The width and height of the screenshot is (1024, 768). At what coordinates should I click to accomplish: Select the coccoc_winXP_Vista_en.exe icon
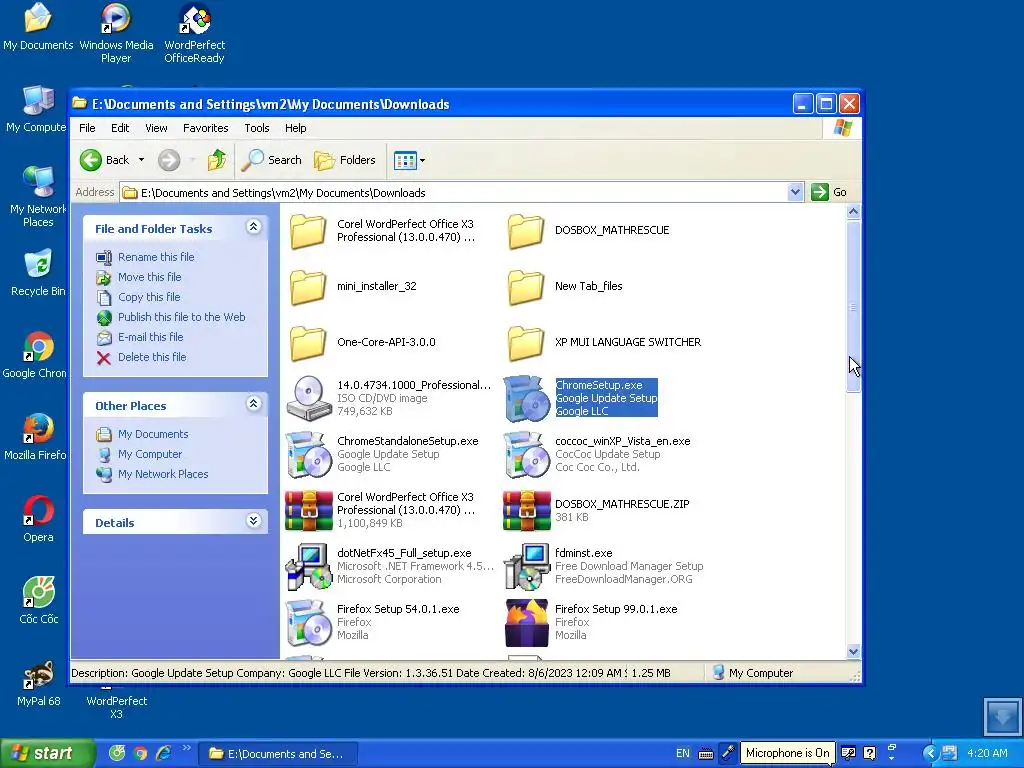point(526,455)
